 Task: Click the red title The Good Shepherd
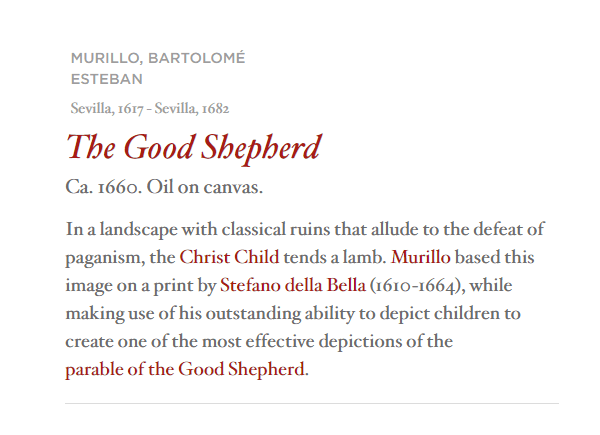(194, 148)
